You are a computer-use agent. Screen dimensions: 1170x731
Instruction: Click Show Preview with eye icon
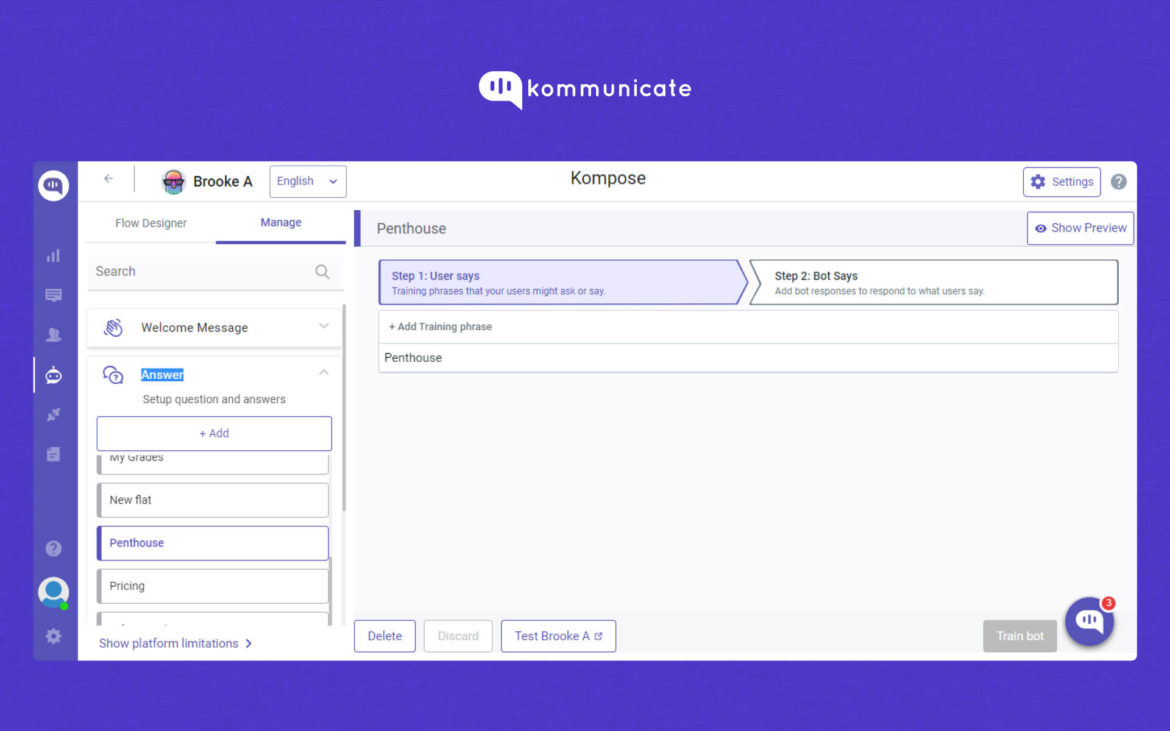click(1080, 228)
